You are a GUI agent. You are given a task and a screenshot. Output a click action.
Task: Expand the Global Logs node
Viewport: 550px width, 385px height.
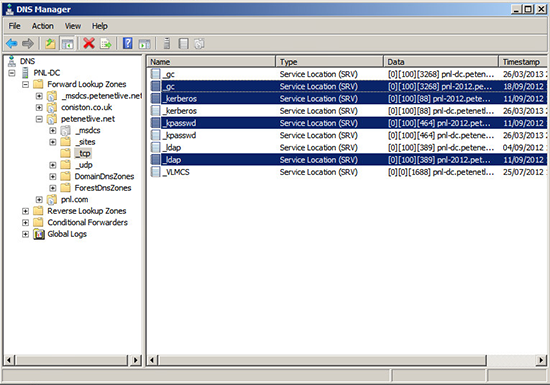click(x=25, y=234)
